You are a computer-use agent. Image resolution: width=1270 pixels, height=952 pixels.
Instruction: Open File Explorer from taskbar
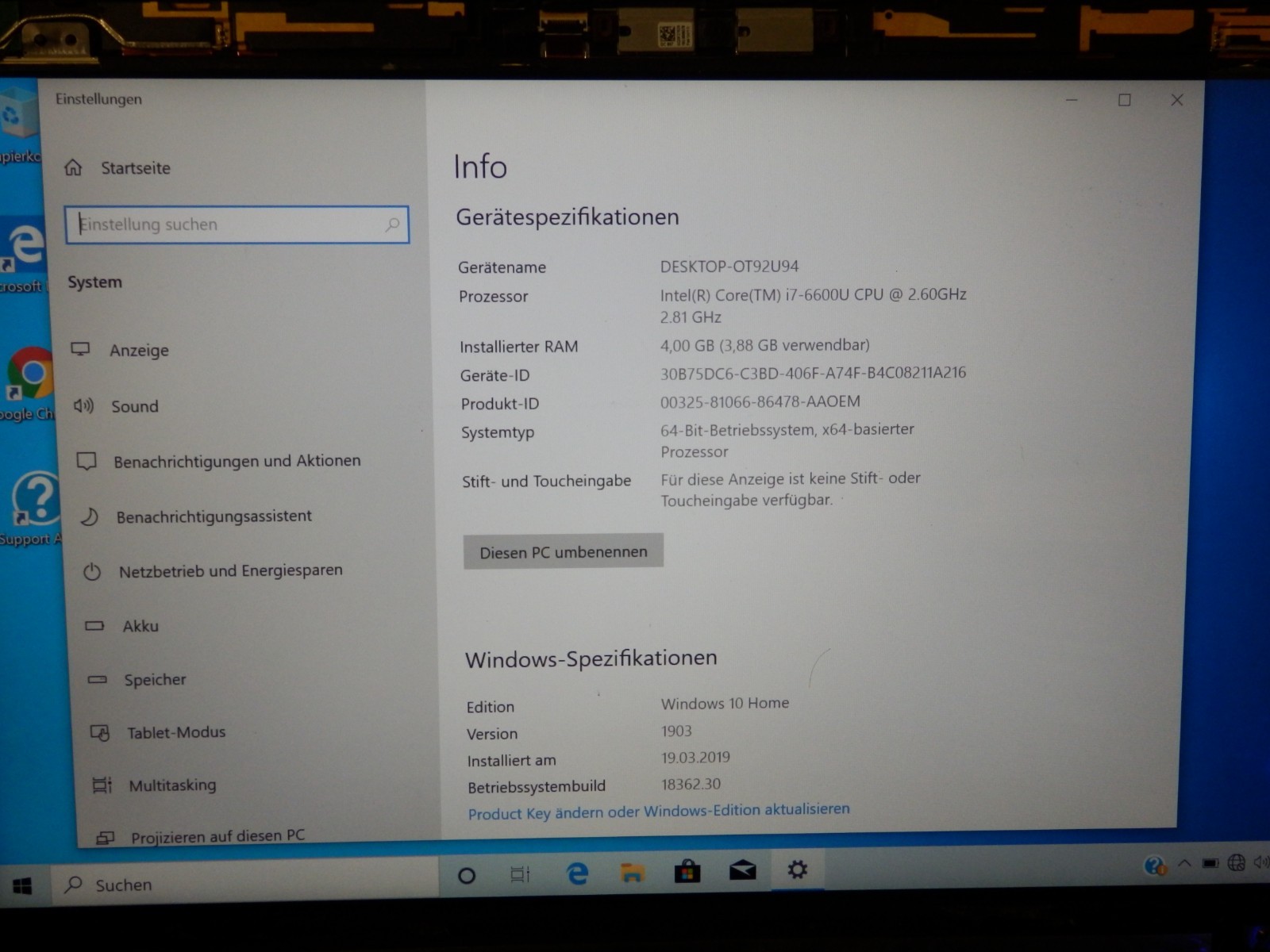tap(632, 873)
